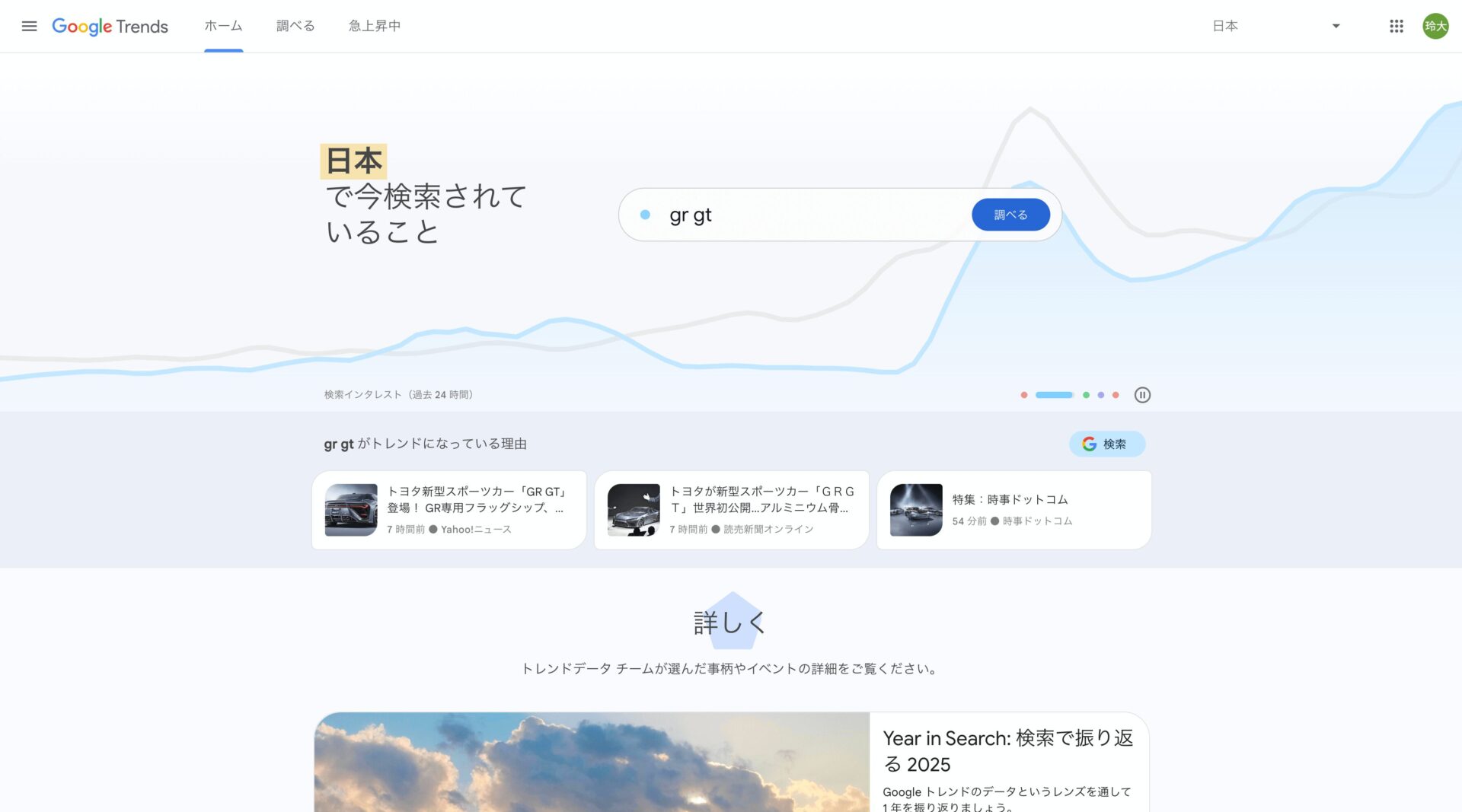Open the Google apps grid launcher
This screenshot has height=812, width=1462.
[x=1396, y=26]
